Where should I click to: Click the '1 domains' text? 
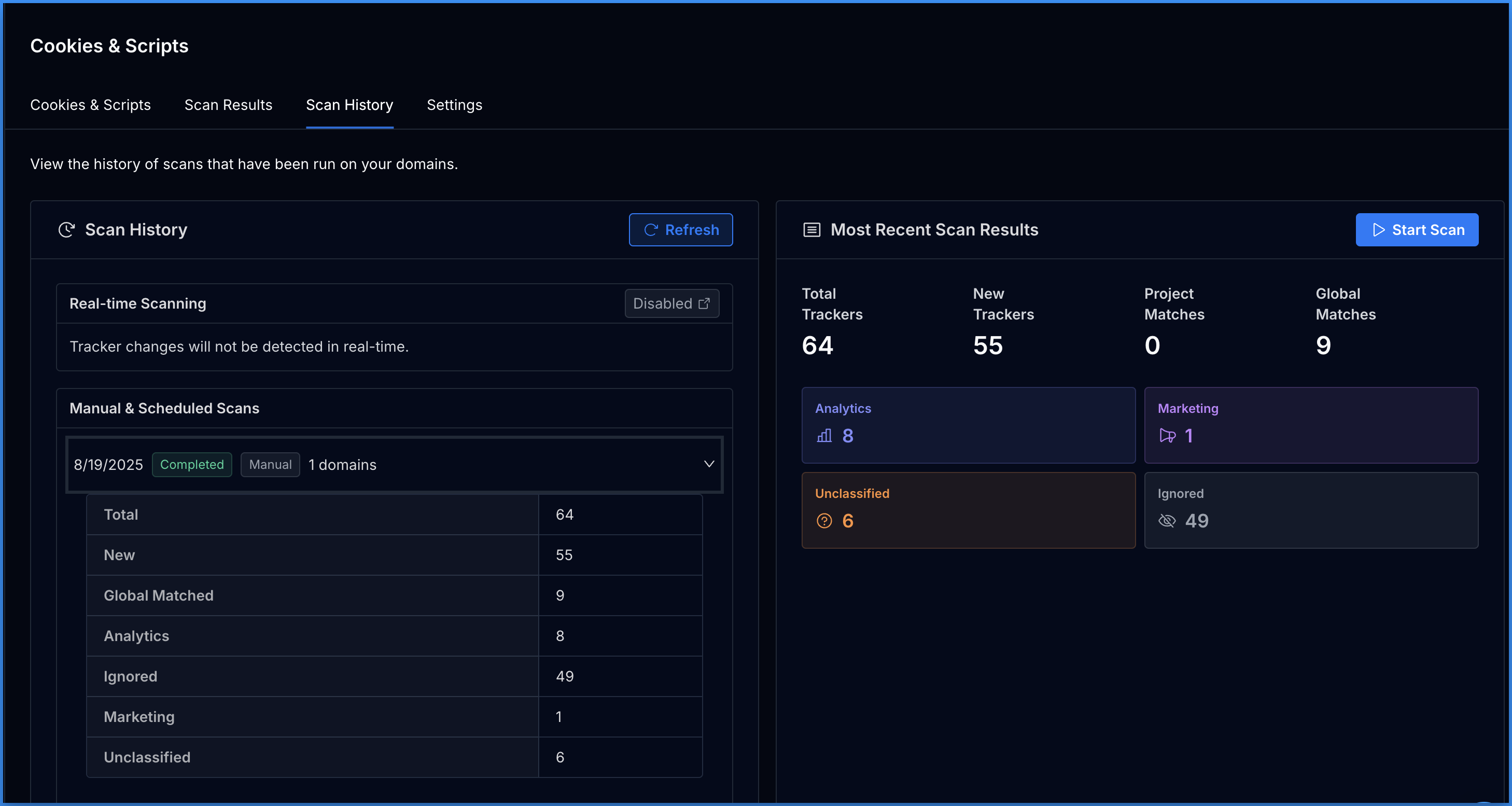[342, 464]
